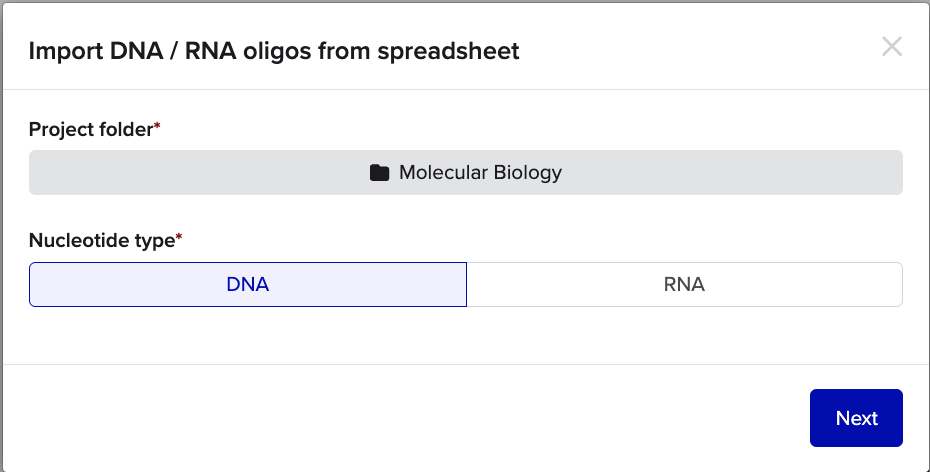Select DNA as nucleotide type
The image size is (930, 472).
click(247, 284)
